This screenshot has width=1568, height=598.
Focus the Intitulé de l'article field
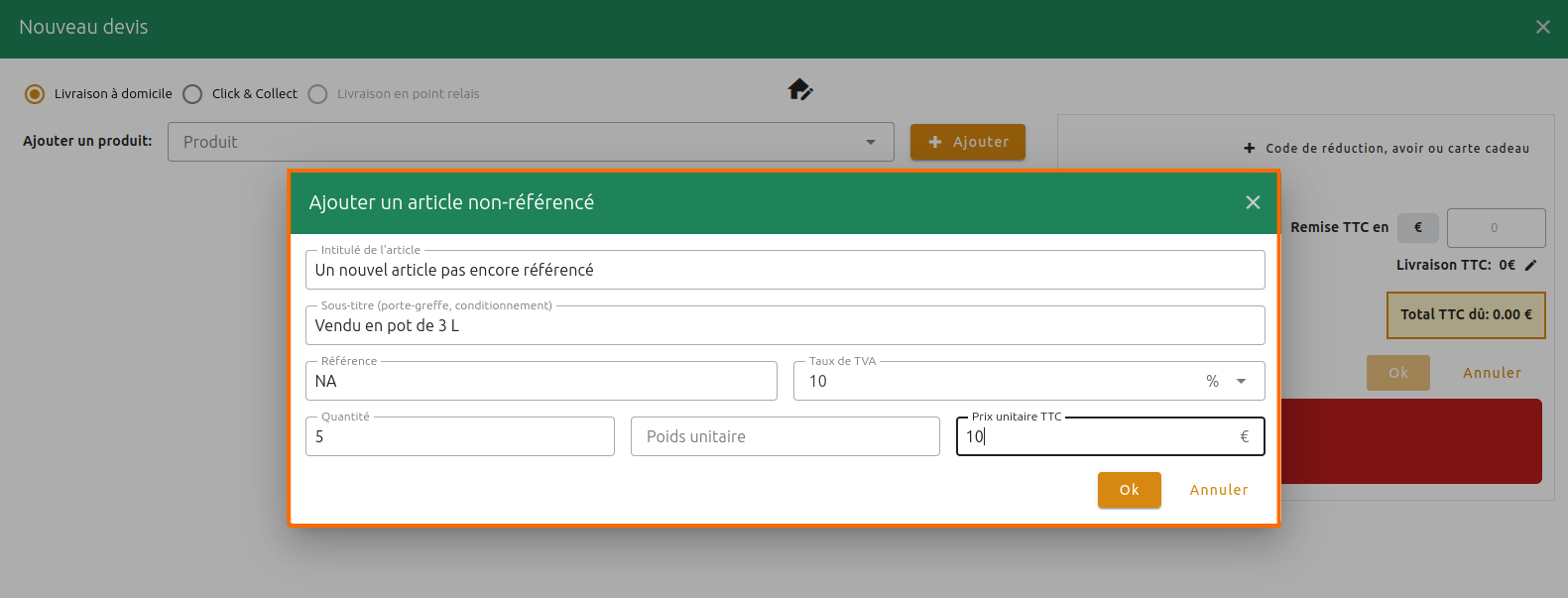tap(785, 270)
